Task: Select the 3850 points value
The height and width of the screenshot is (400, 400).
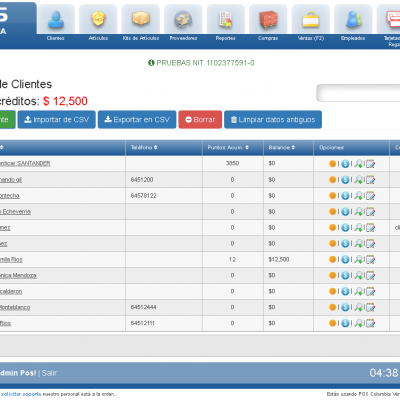Action: coord(232,163)
